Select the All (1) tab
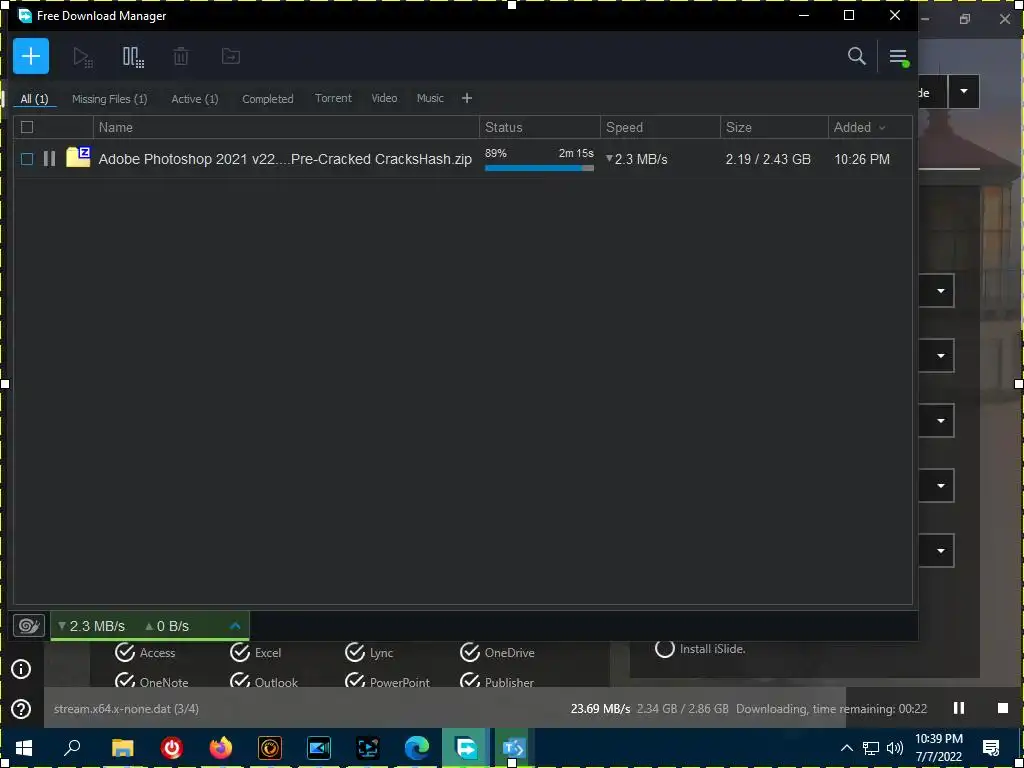Image resolution: width=1024 pixels, height=768 pixels. click(35, 99)
